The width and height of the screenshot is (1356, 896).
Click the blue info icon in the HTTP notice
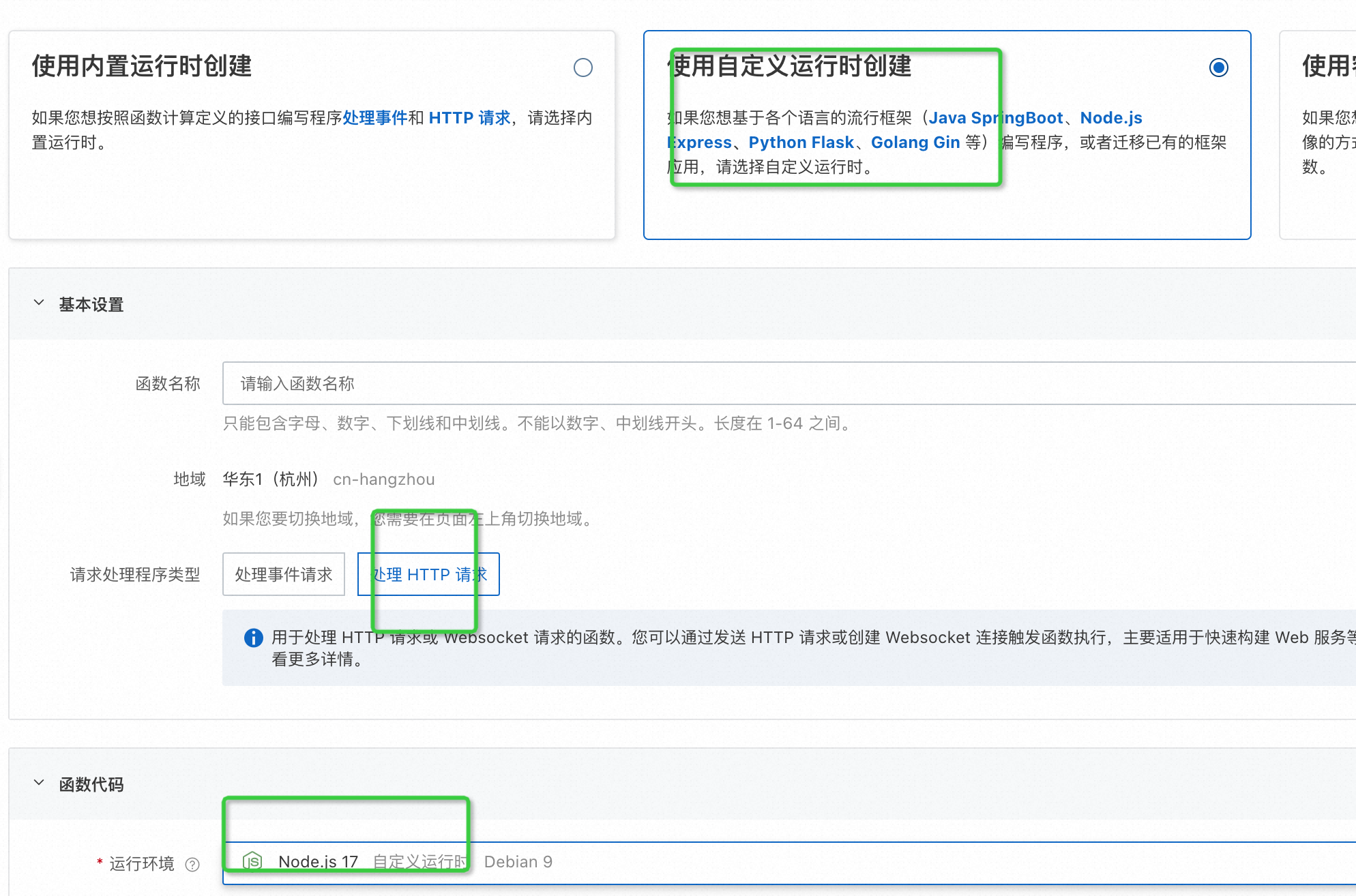pyautogui.click(x=253, y=638)
